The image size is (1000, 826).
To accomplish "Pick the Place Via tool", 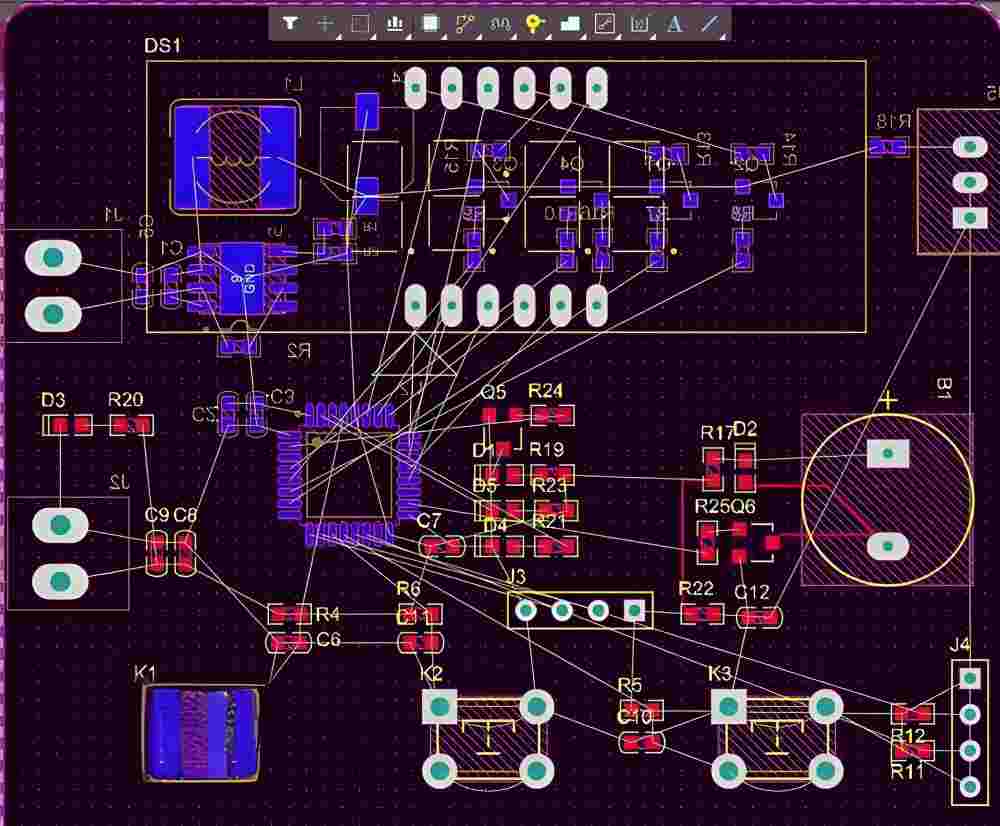I will 534,24.
